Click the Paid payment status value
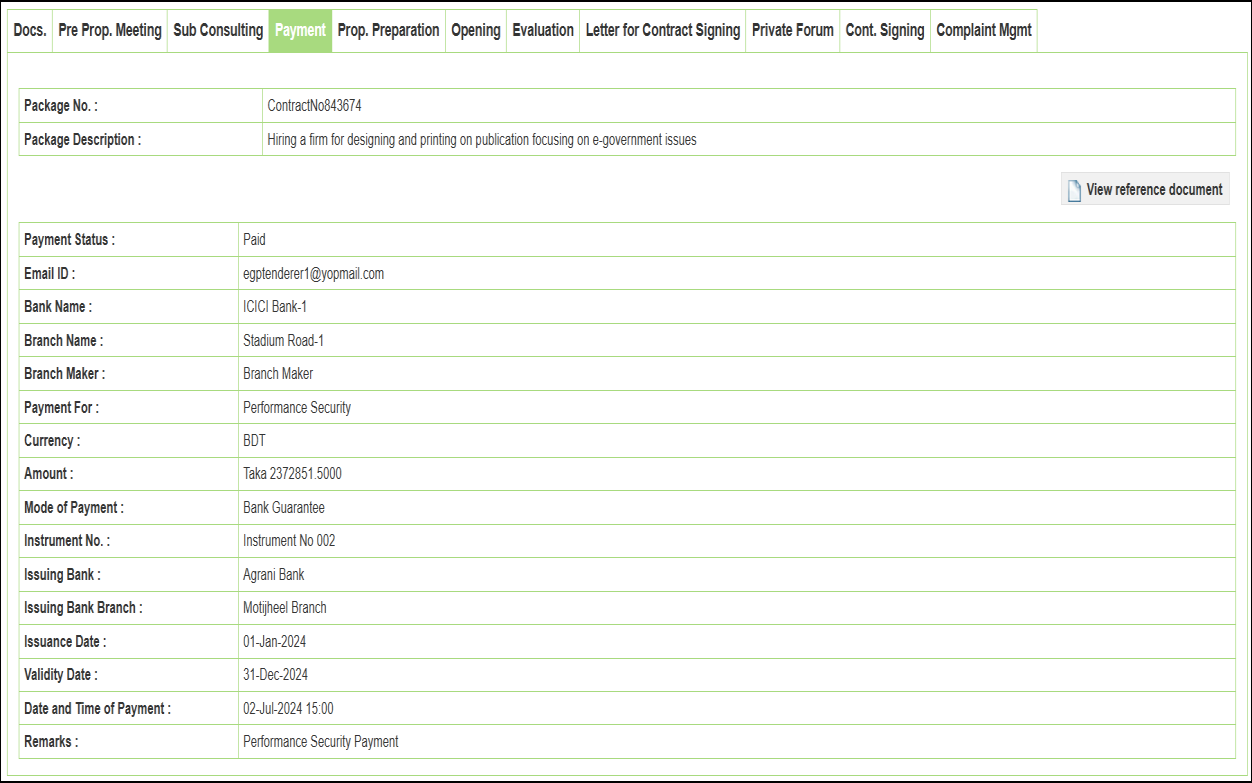Image resolution: width=1252 pixels, height=783 pixels. coord(254,240)
